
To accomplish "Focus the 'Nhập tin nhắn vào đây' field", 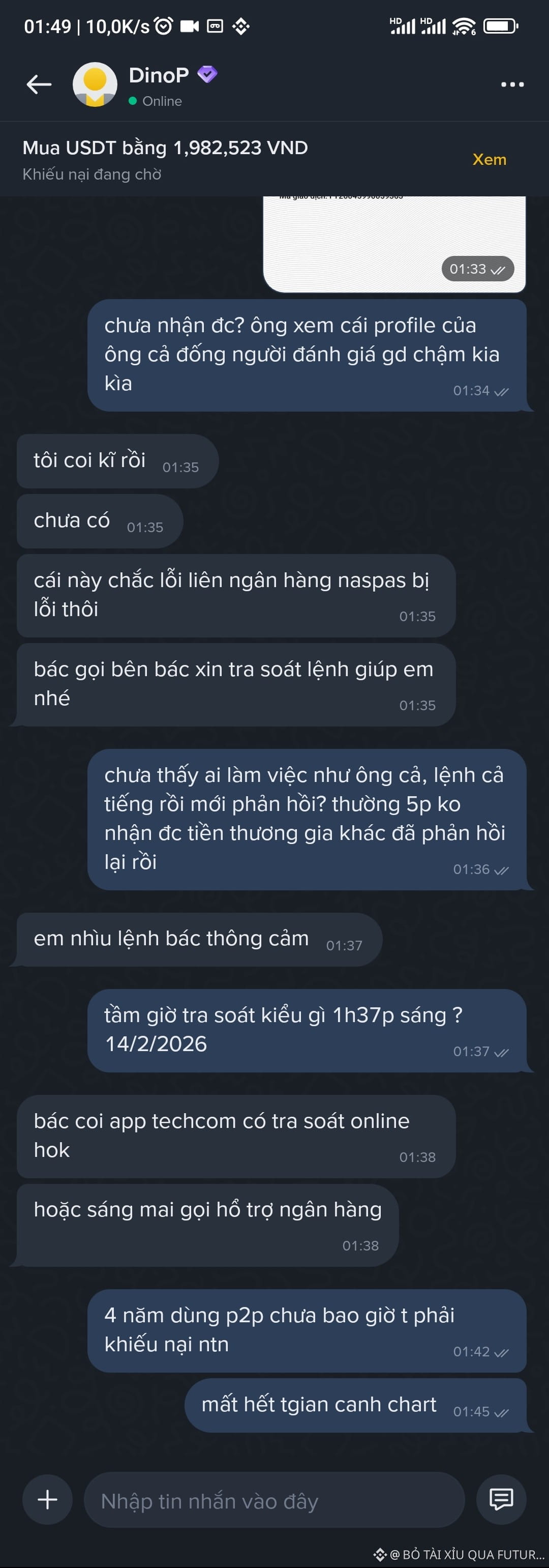I will [x=274, y=1499].
